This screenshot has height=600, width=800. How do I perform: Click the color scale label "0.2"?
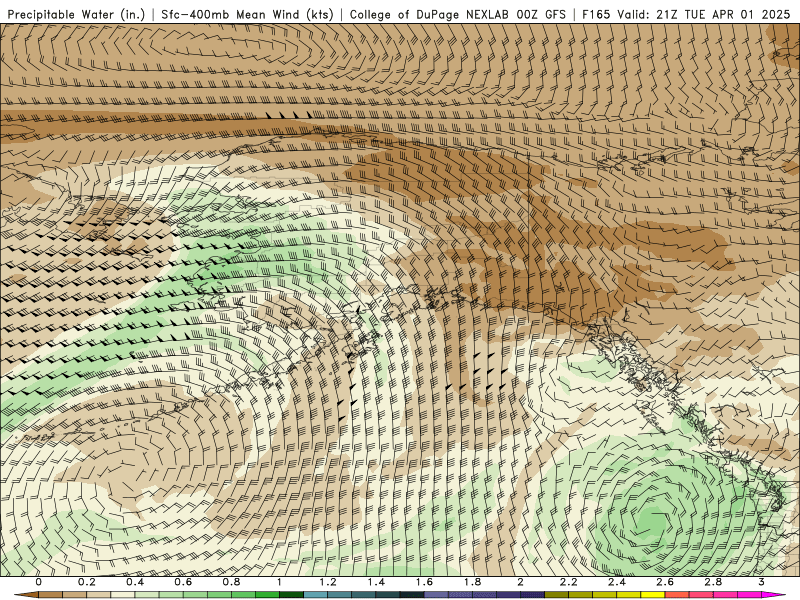[87, 582]
